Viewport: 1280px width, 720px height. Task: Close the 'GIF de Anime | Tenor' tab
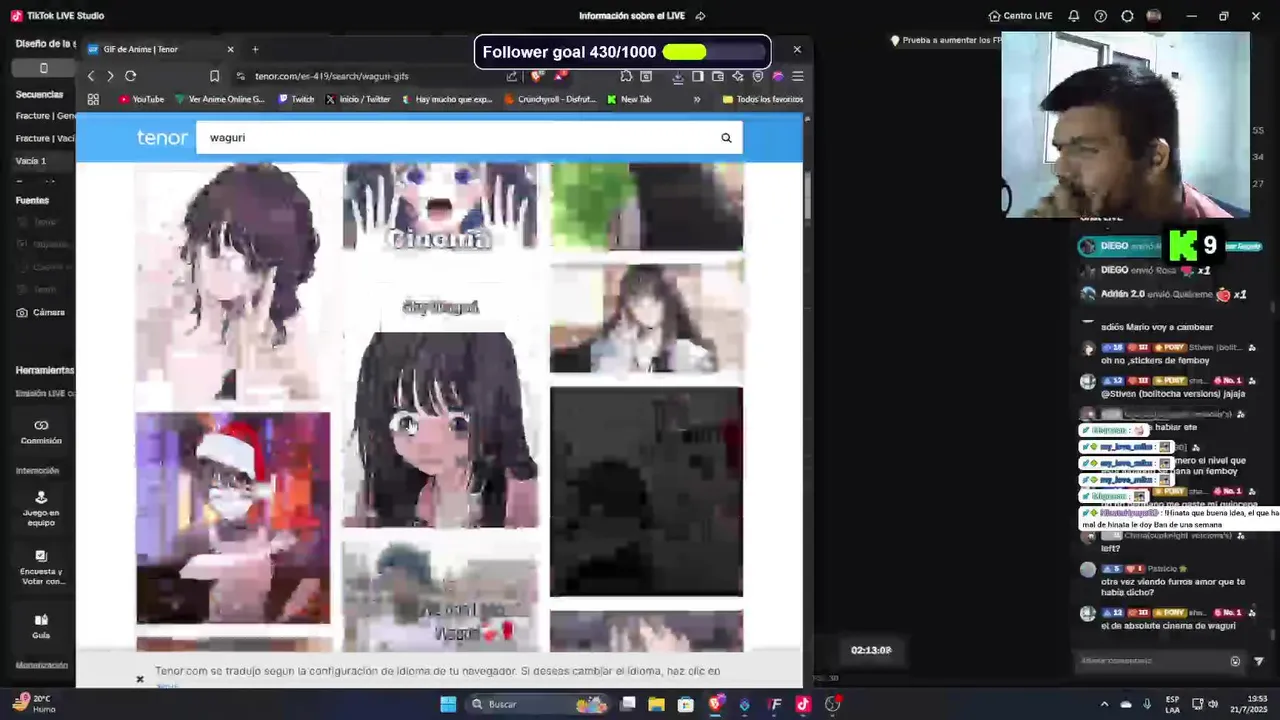230,49
